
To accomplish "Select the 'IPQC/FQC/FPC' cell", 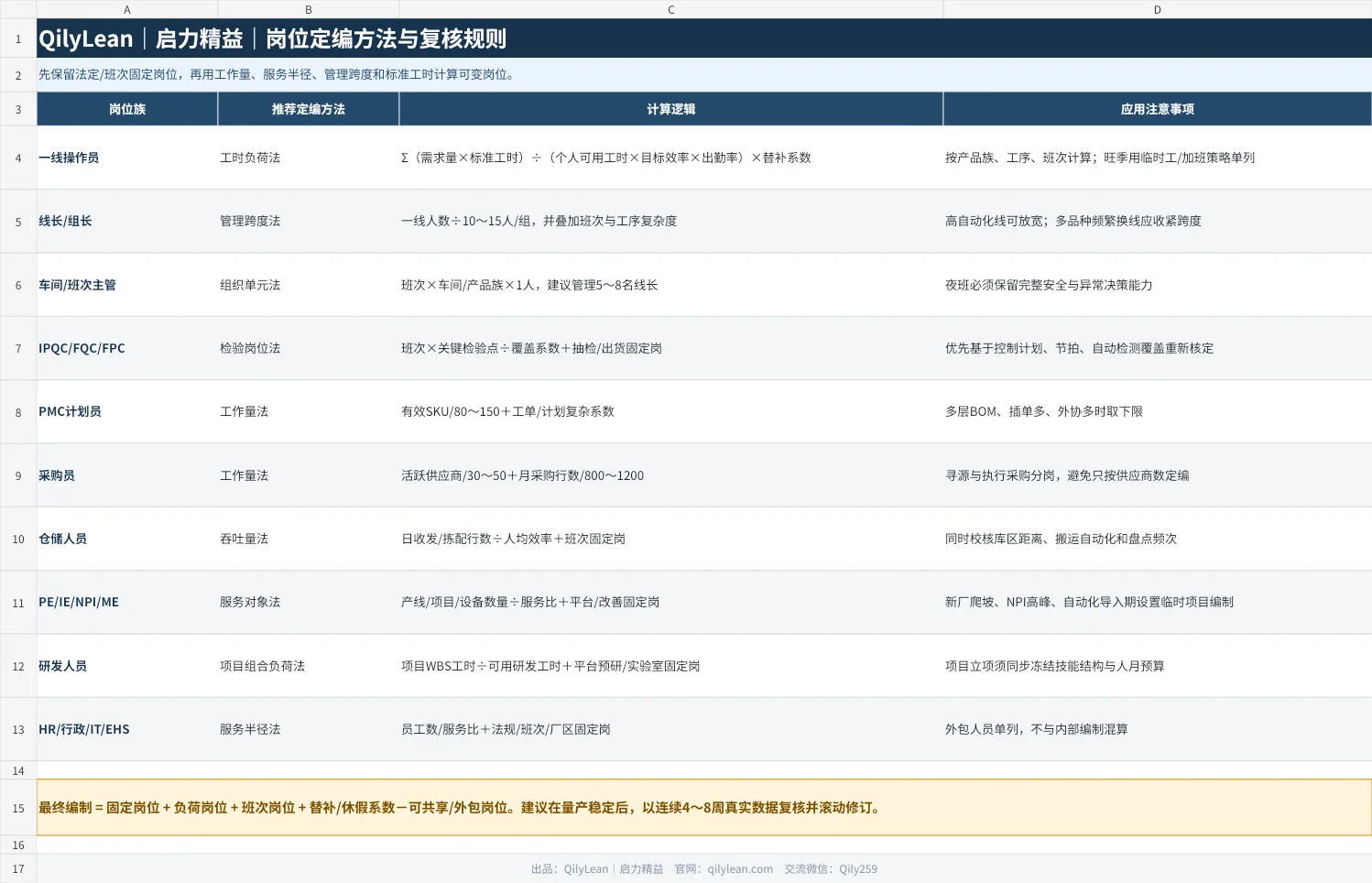I will (x=127, y=348).
